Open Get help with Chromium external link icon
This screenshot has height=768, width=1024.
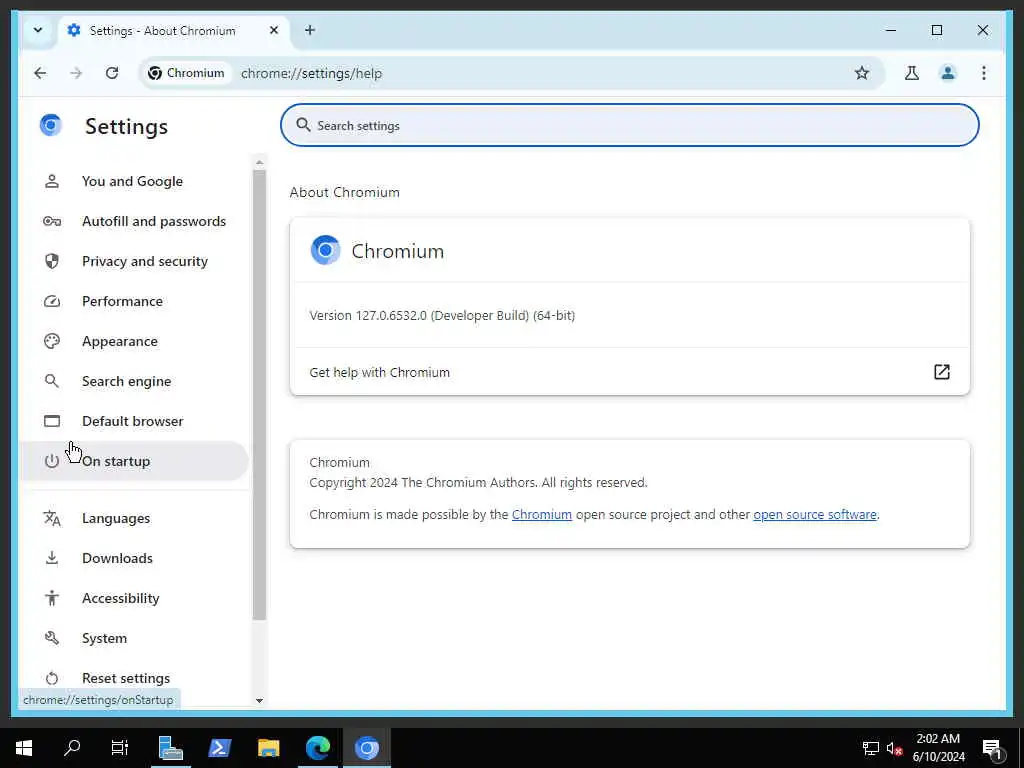[x=941, y=372]
